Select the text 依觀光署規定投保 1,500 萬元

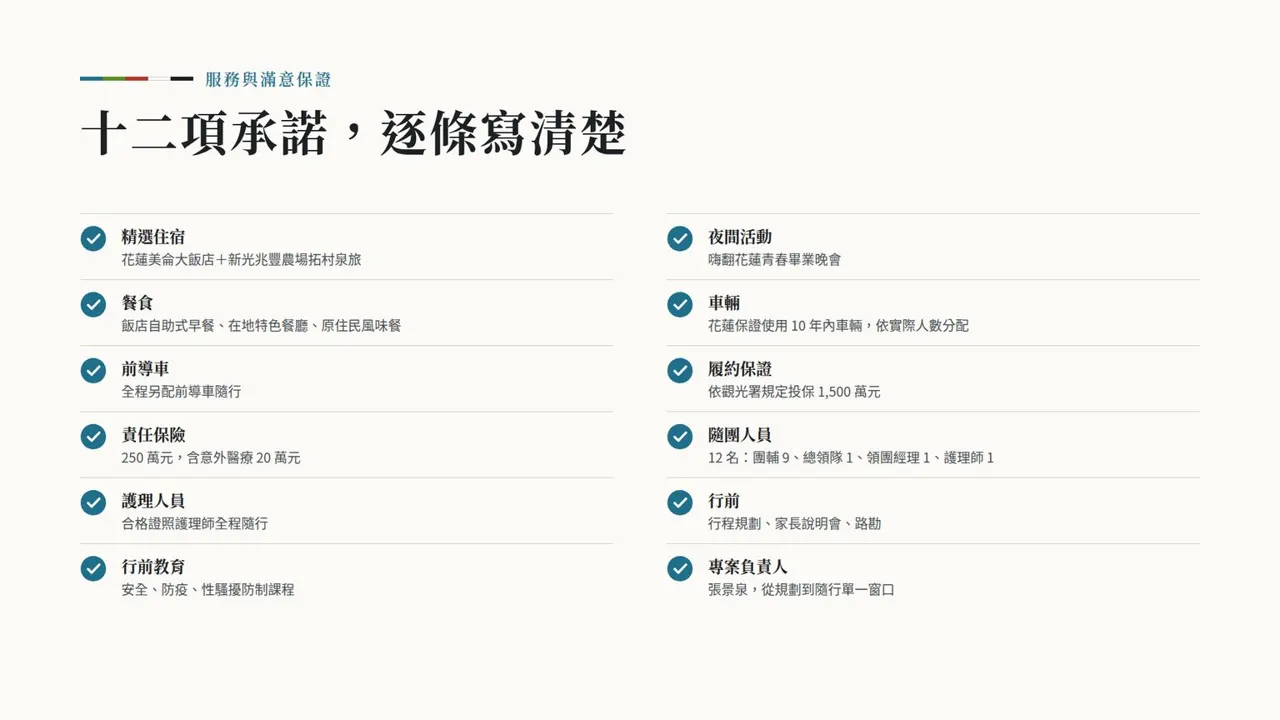click(795, 392)
